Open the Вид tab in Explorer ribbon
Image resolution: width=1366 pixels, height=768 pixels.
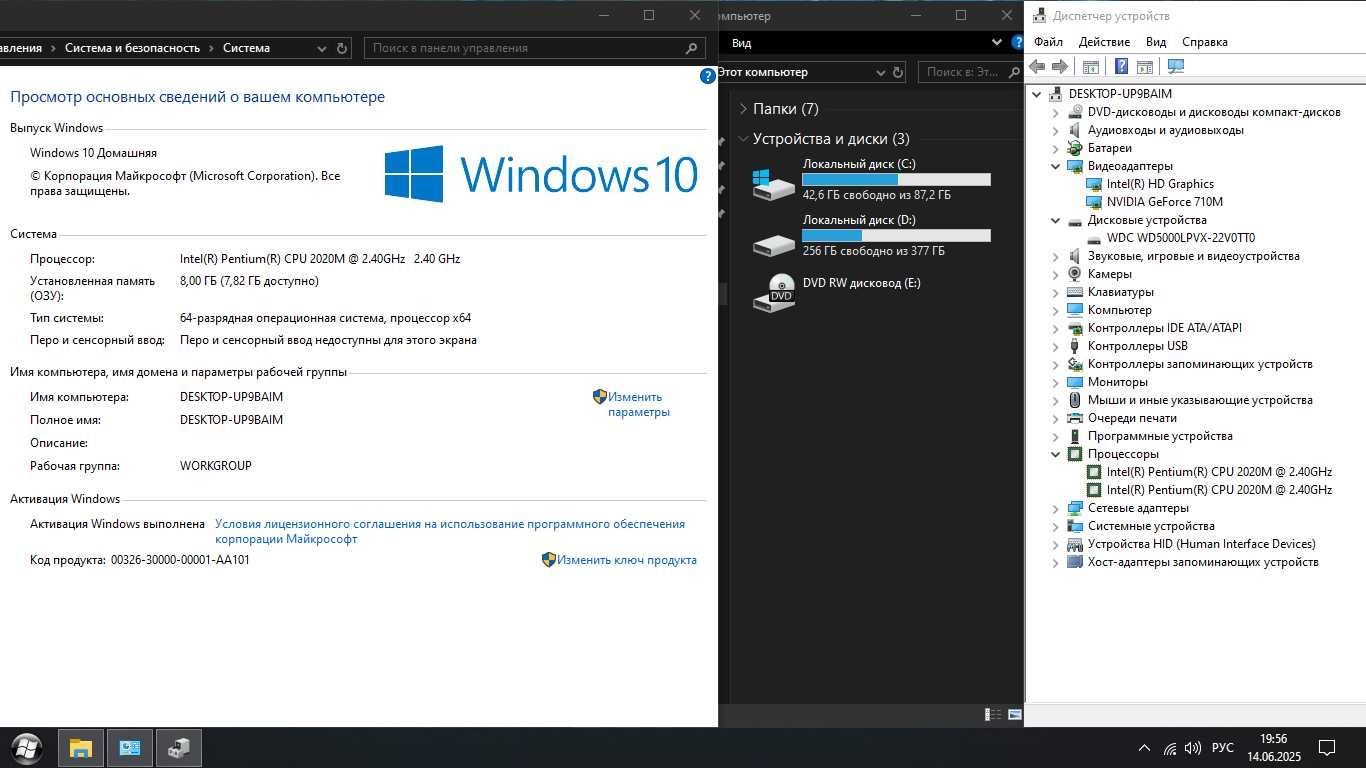click(741, 43)
